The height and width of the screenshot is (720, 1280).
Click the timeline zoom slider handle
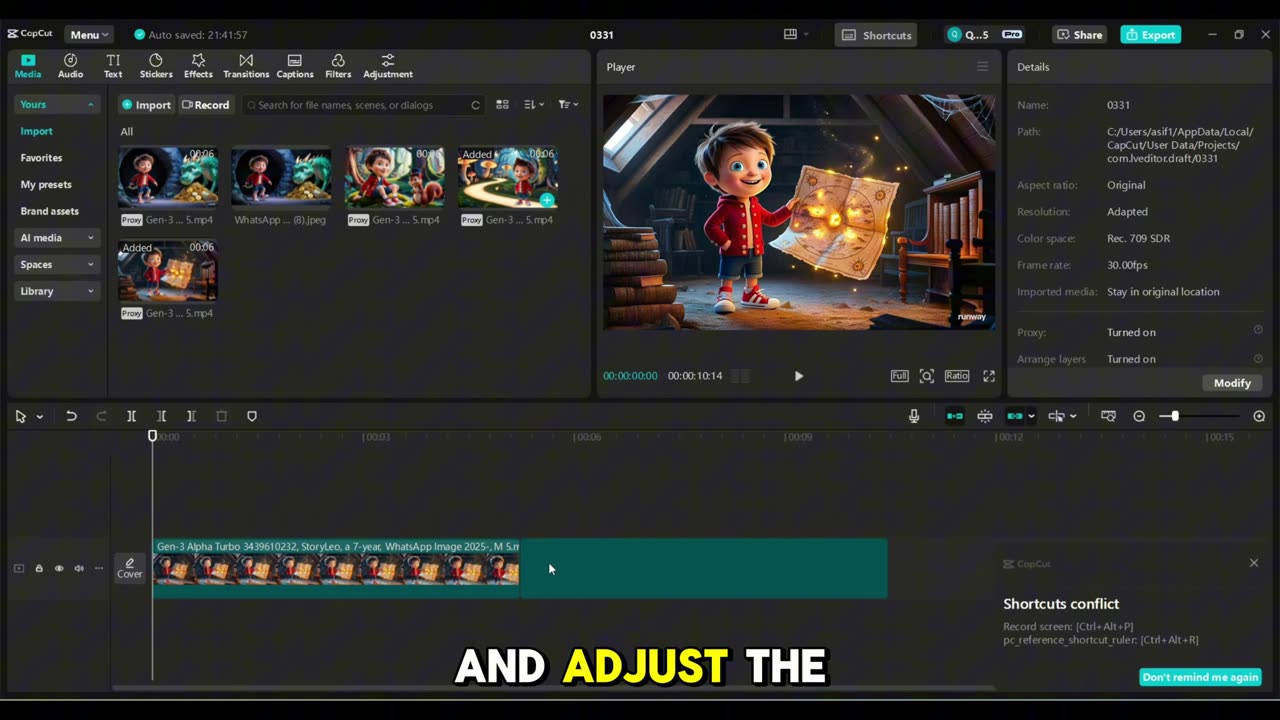1175,416
